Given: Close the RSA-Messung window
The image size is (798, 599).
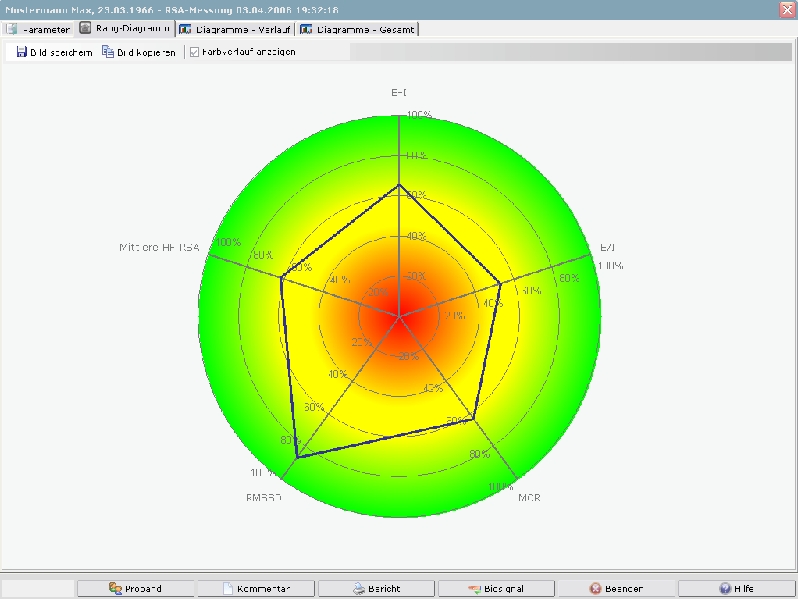Looking at the screenshot, I should [786, 8].
